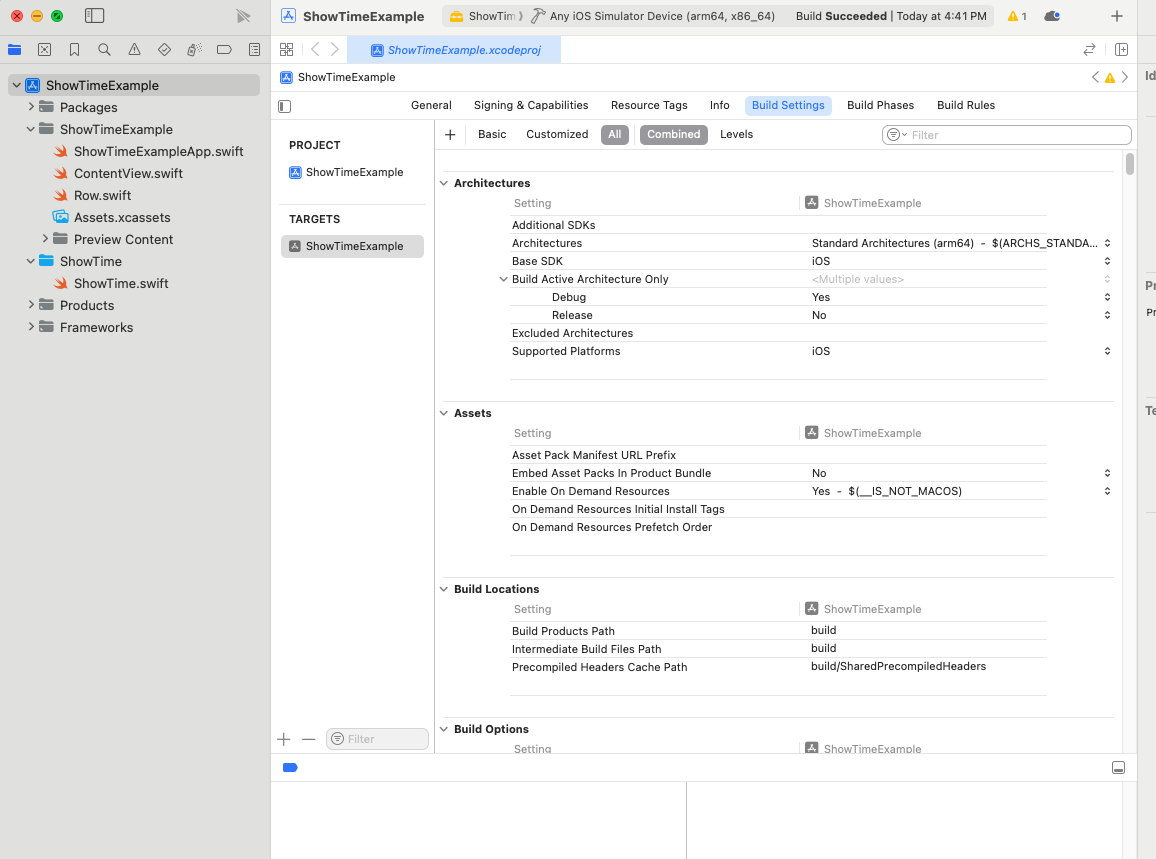This screenshot has width=1156, height=859.
Task: Switch to the Build Rules tab
Action: (x=966, y=105)
